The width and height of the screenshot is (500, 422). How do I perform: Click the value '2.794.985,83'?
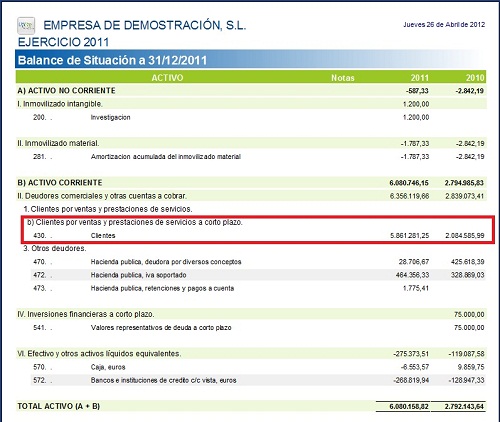464,183
